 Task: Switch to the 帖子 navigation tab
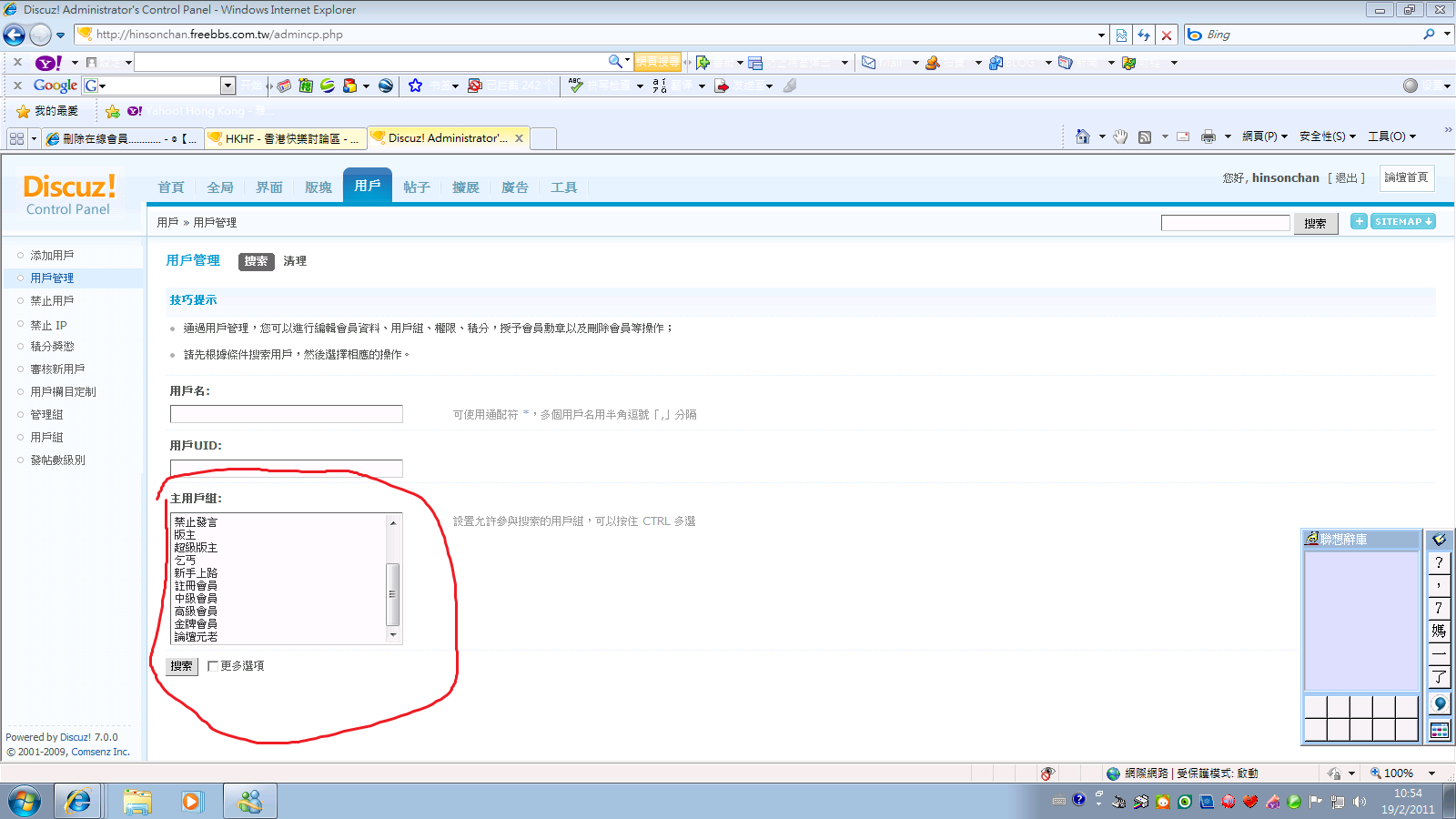(x=416, y=187)
